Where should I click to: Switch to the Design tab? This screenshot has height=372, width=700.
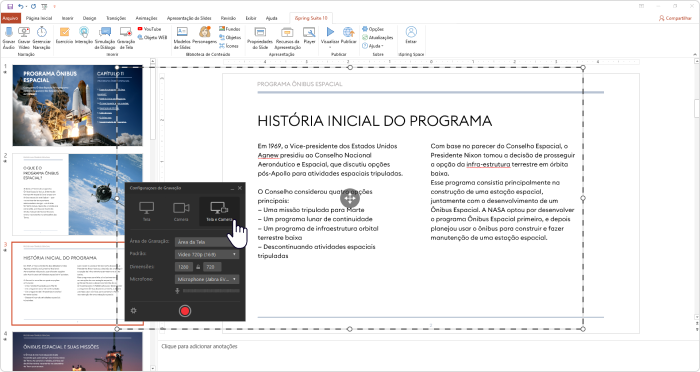pyautogui.click(x=89, y=18)
